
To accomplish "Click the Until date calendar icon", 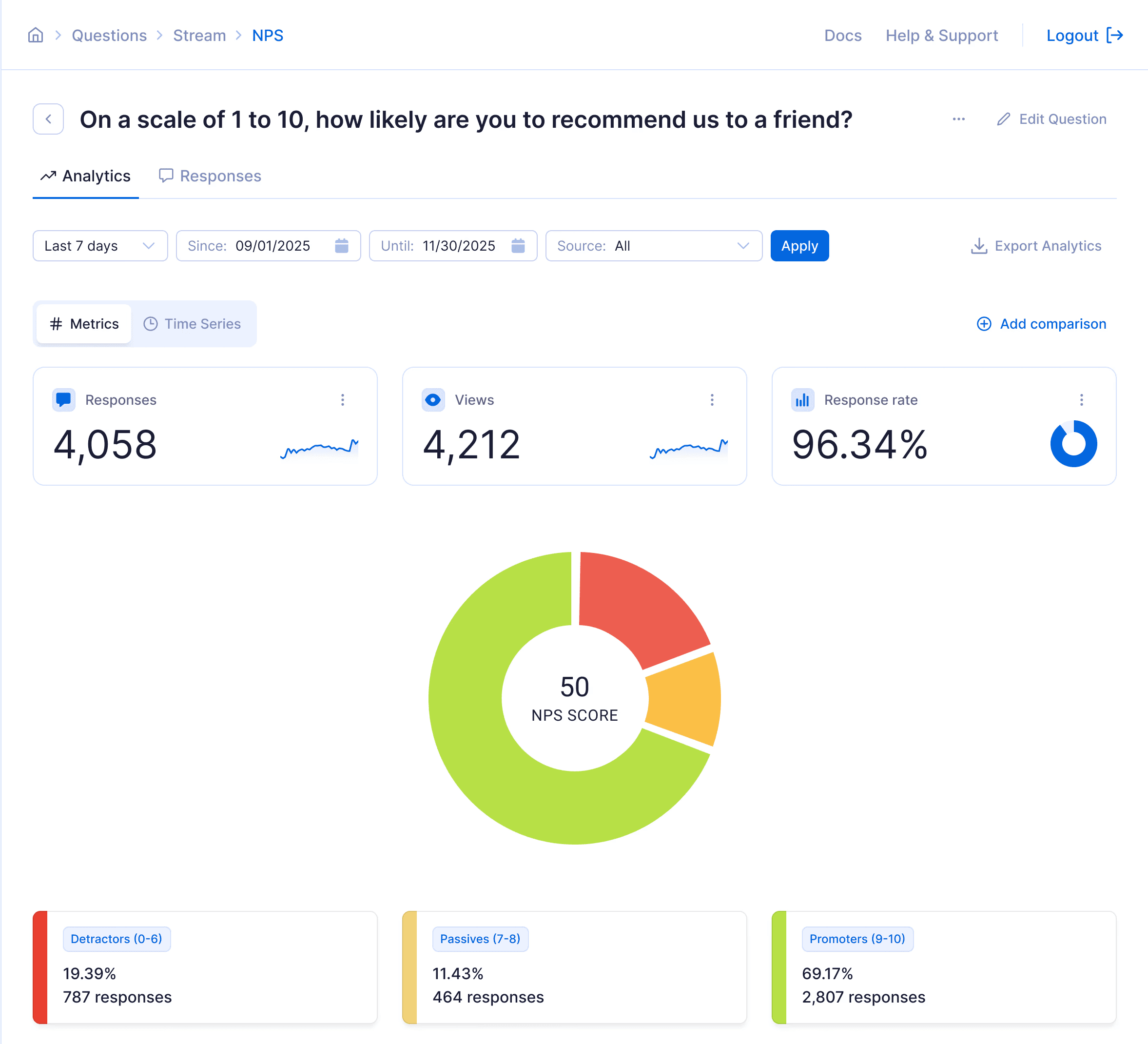I will pyautogui.click(x=518, y=245).
